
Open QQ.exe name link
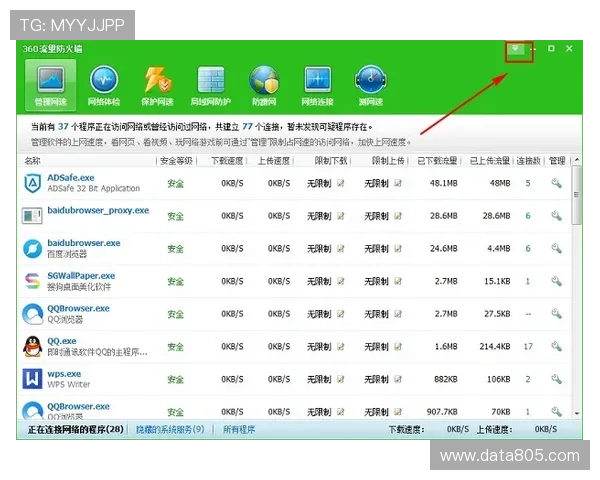(62, 341)
